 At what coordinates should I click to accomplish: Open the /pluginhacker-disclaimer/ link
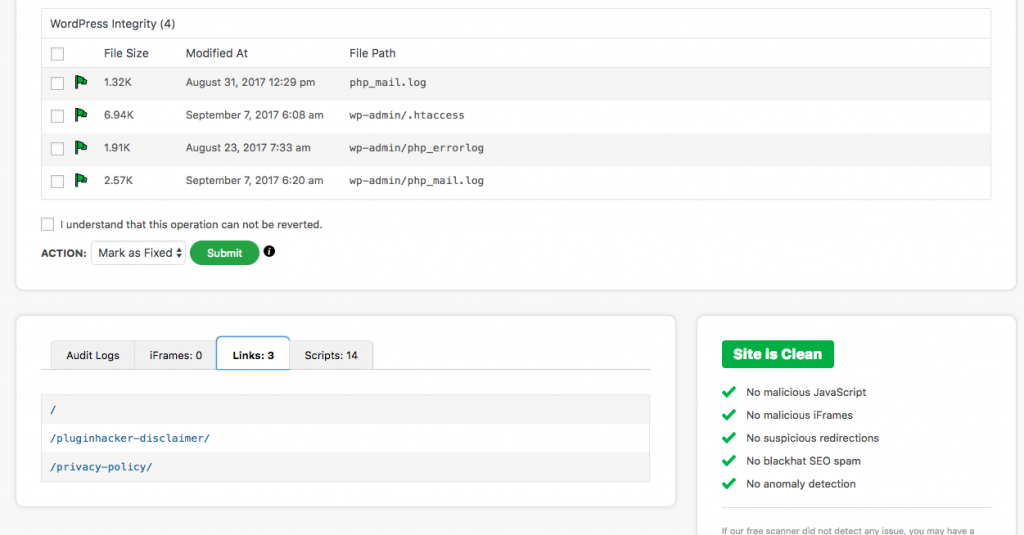(x=130, y=438)
